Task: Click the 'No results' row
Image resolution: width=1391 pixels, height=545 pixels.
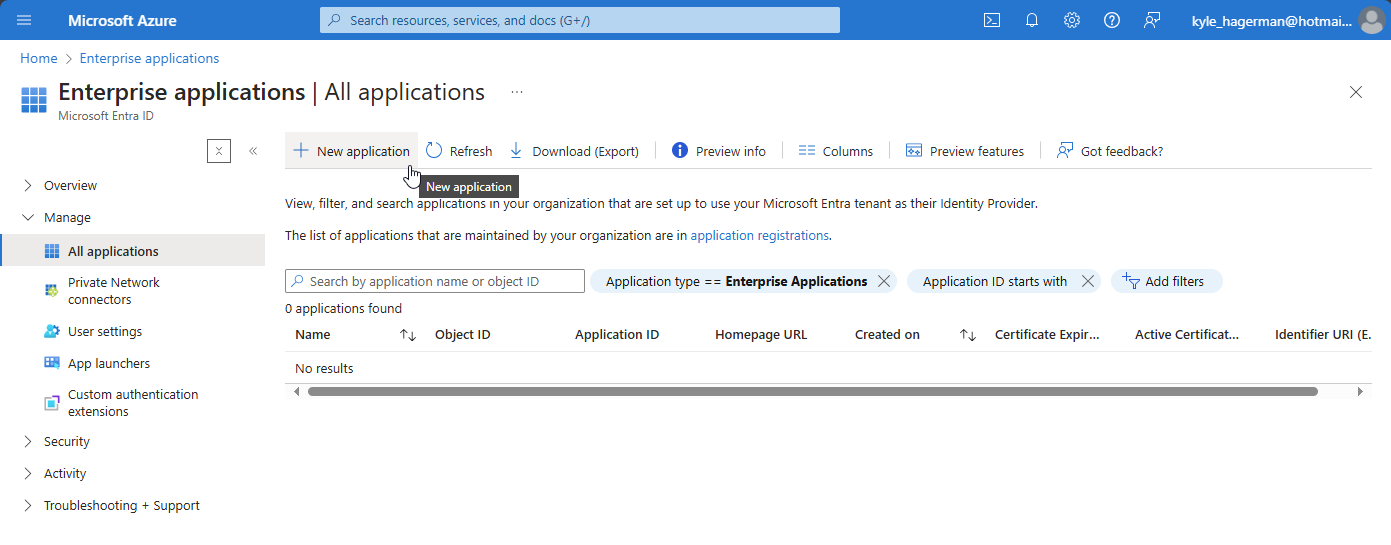Action: click(x=828, y=368)
